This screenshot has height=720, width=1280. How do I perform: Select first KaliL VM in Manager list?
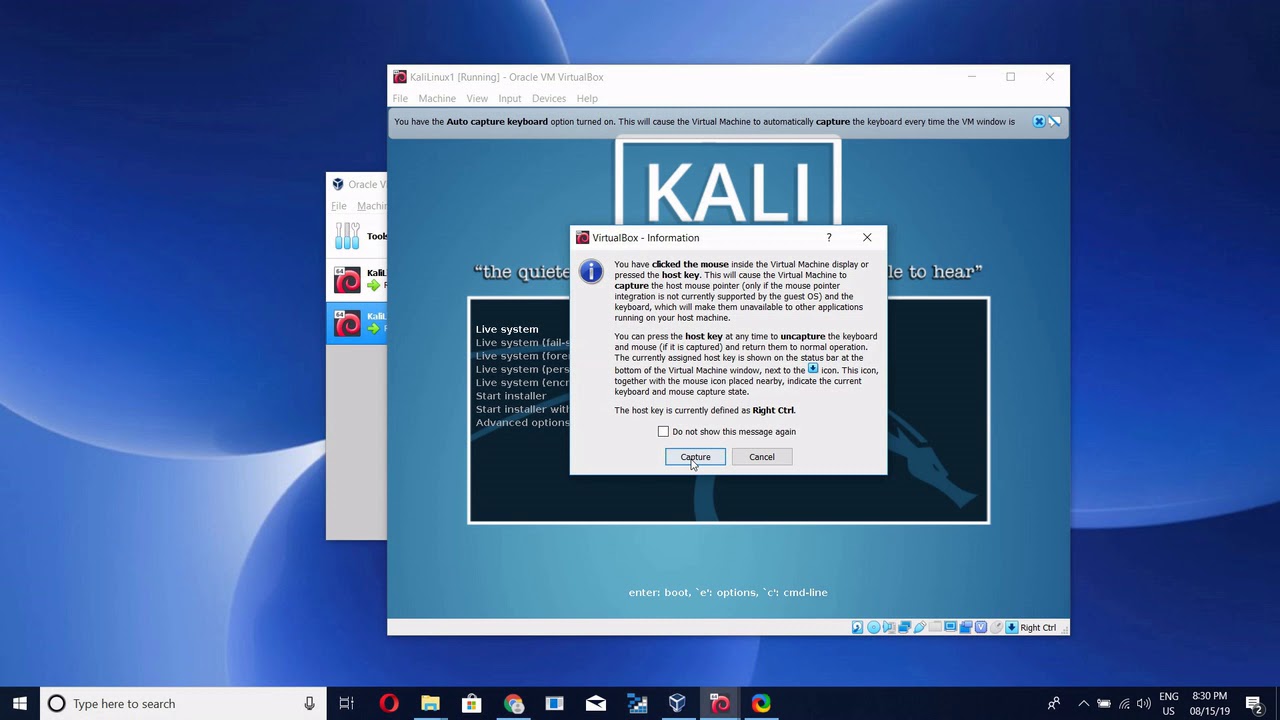357,279
